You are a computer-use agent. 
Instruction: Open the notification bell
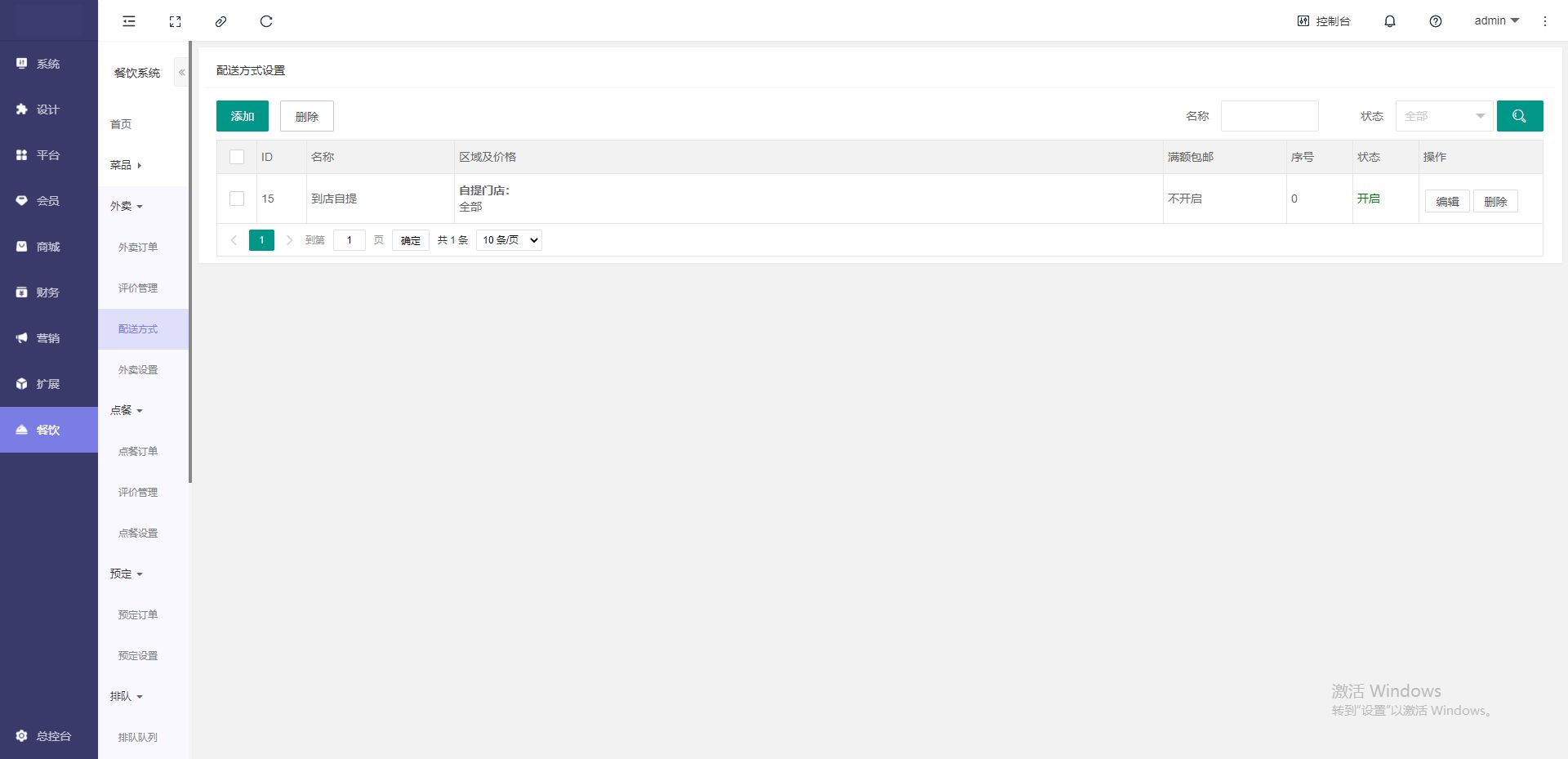tap(1389, 21)
